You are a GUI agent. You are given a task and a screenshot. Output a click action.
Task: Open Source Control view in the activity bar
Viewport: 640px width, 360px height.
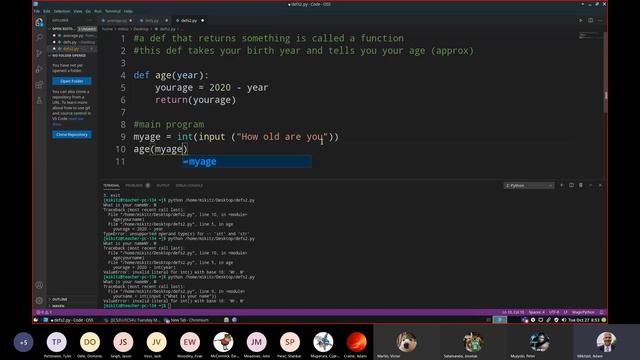[40, 53]
